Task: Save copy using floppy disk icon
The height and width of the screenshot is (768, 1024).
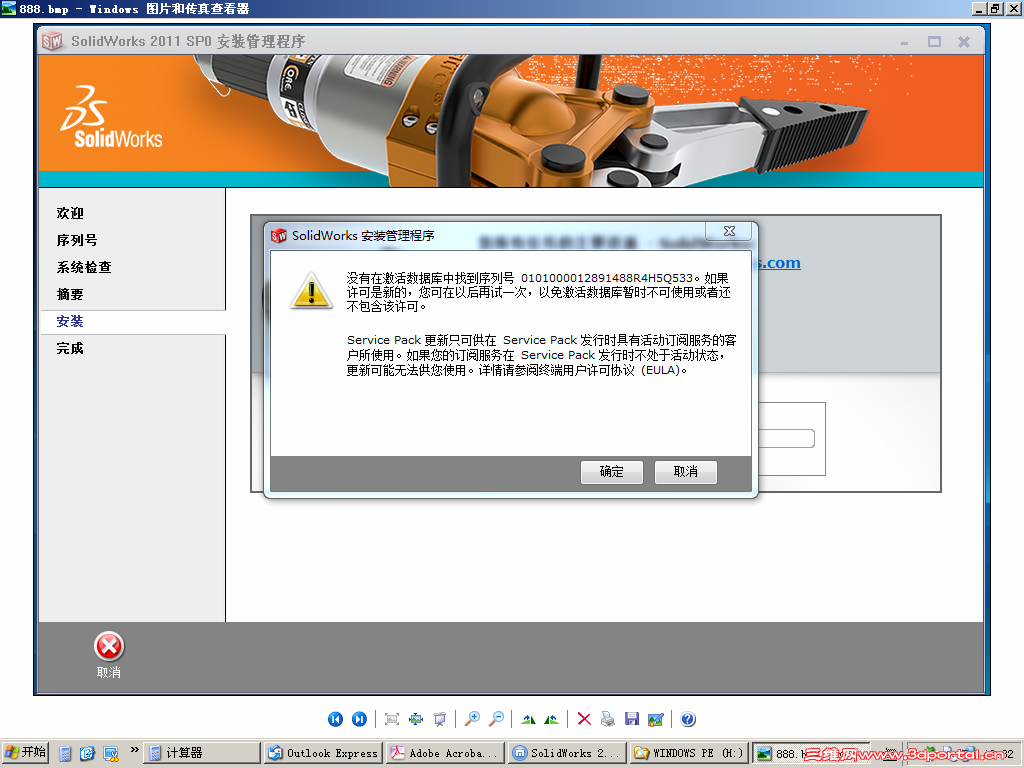Action: tap(632, 719)
